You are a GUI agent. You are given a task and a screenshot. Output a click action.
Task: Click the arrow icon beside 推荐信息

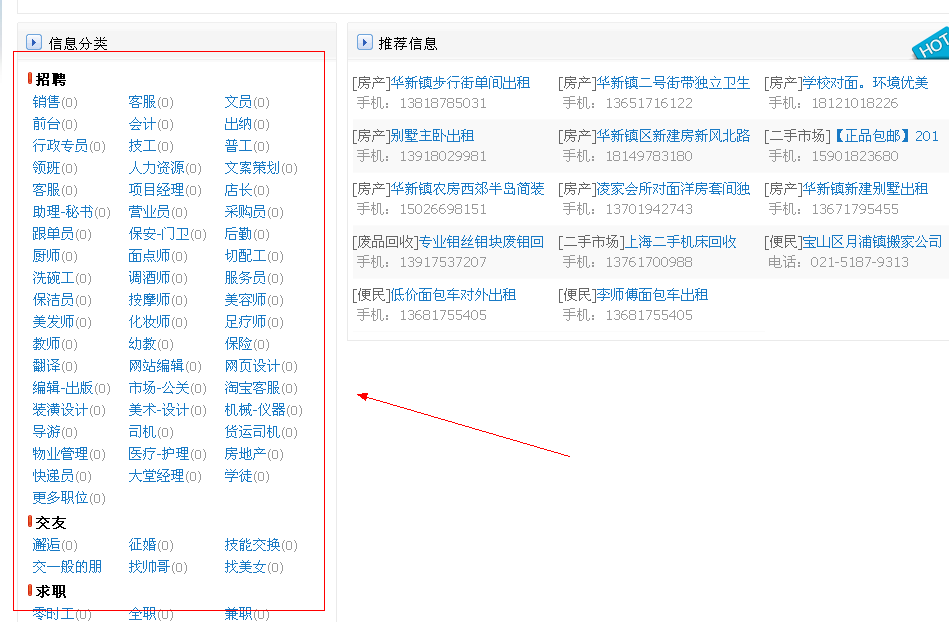click(x=365, y=43)
